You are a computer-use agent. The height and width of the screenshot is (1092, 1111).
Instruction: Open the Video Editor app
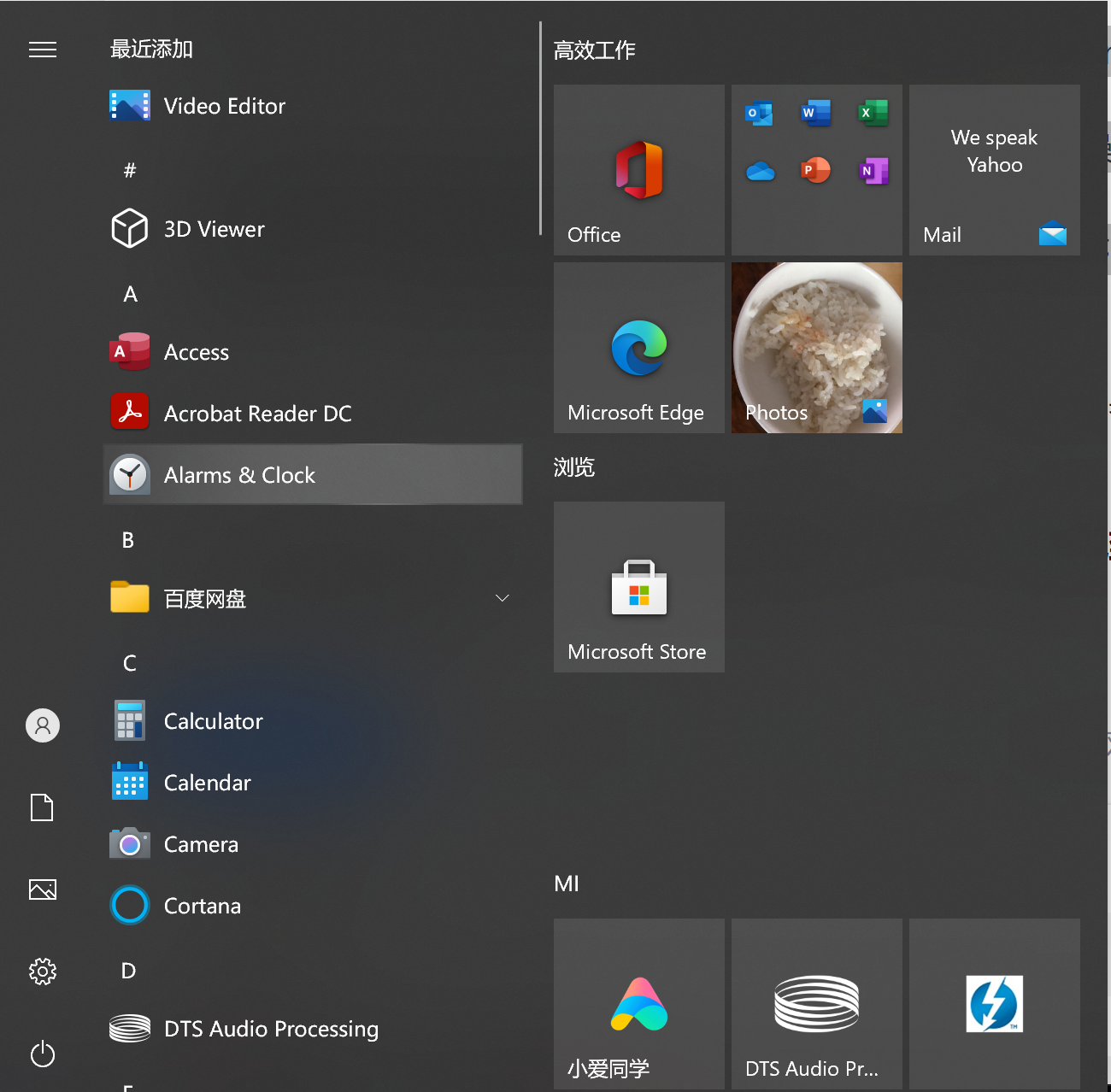224,106
